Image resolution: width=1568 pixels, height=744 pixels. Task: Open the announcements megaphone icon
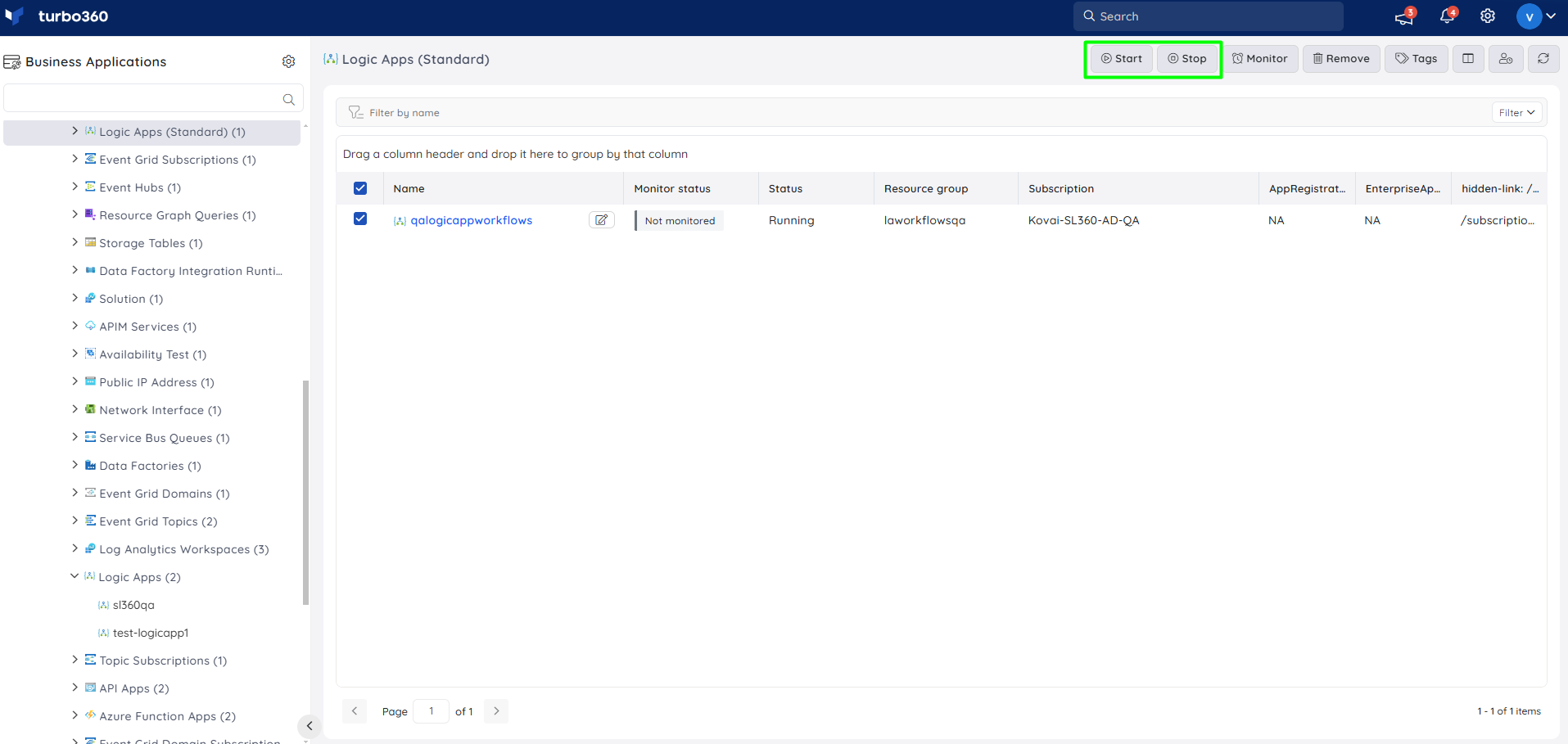1404,16
